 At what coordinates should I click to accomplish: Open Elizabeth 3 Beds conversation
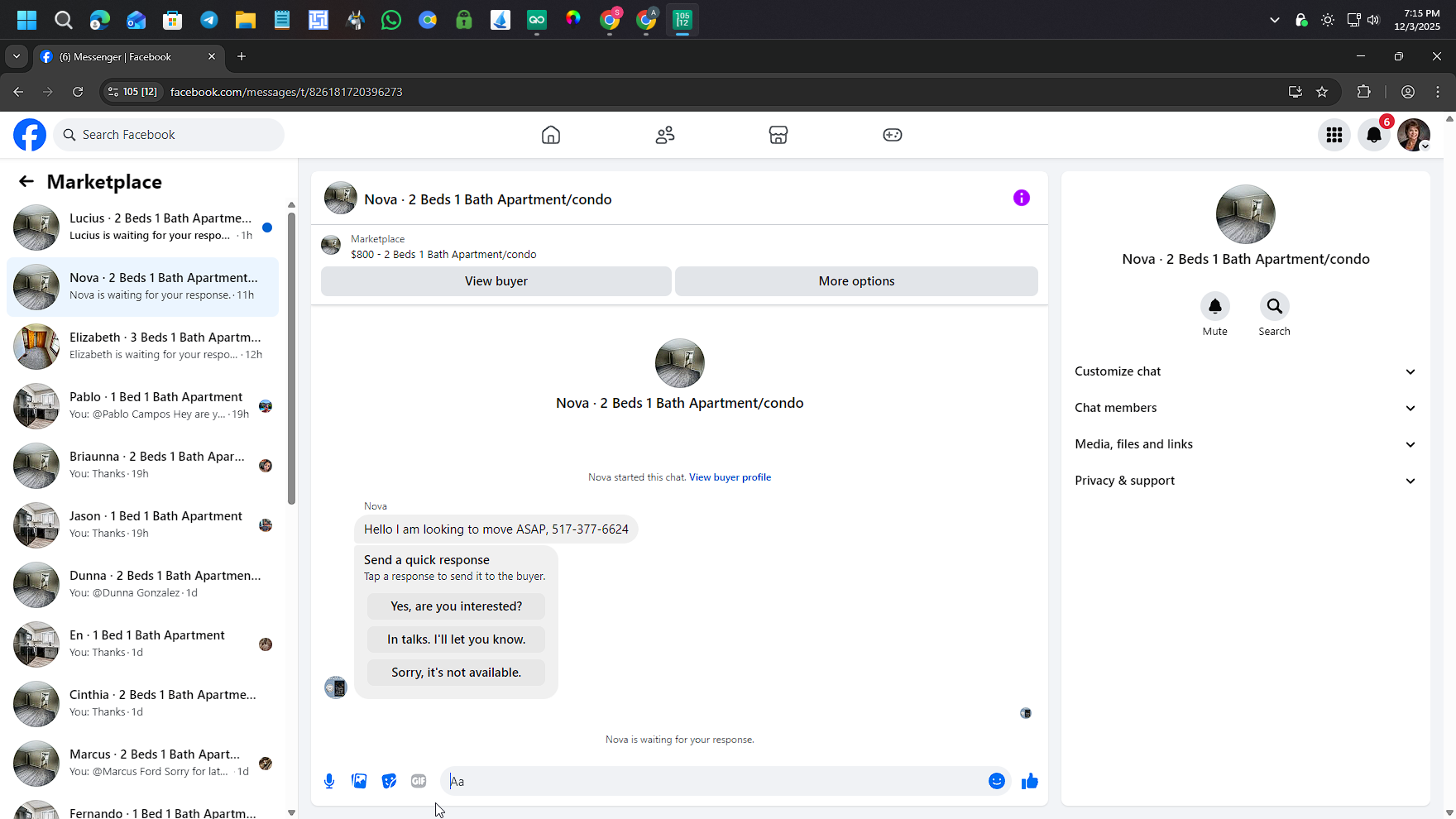coord(142,347)
